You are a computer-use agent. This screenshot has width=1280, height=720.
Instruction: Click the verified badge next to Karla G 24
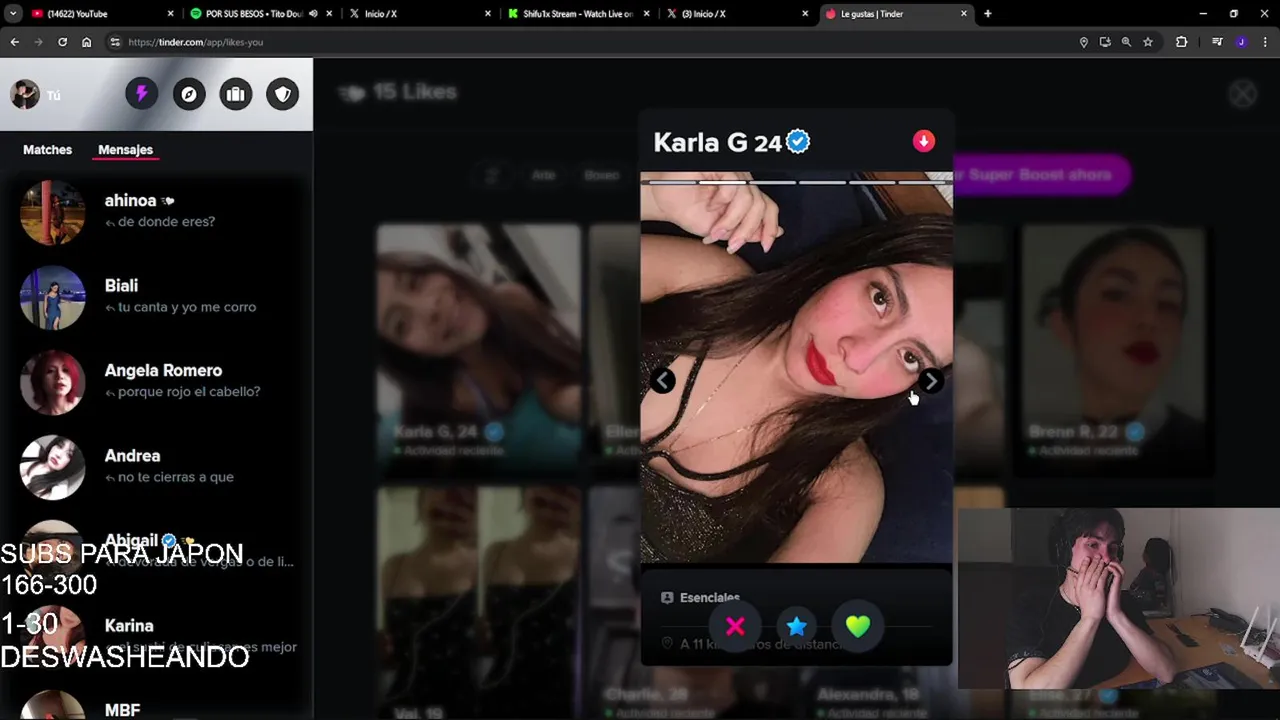tap(797, 142)
